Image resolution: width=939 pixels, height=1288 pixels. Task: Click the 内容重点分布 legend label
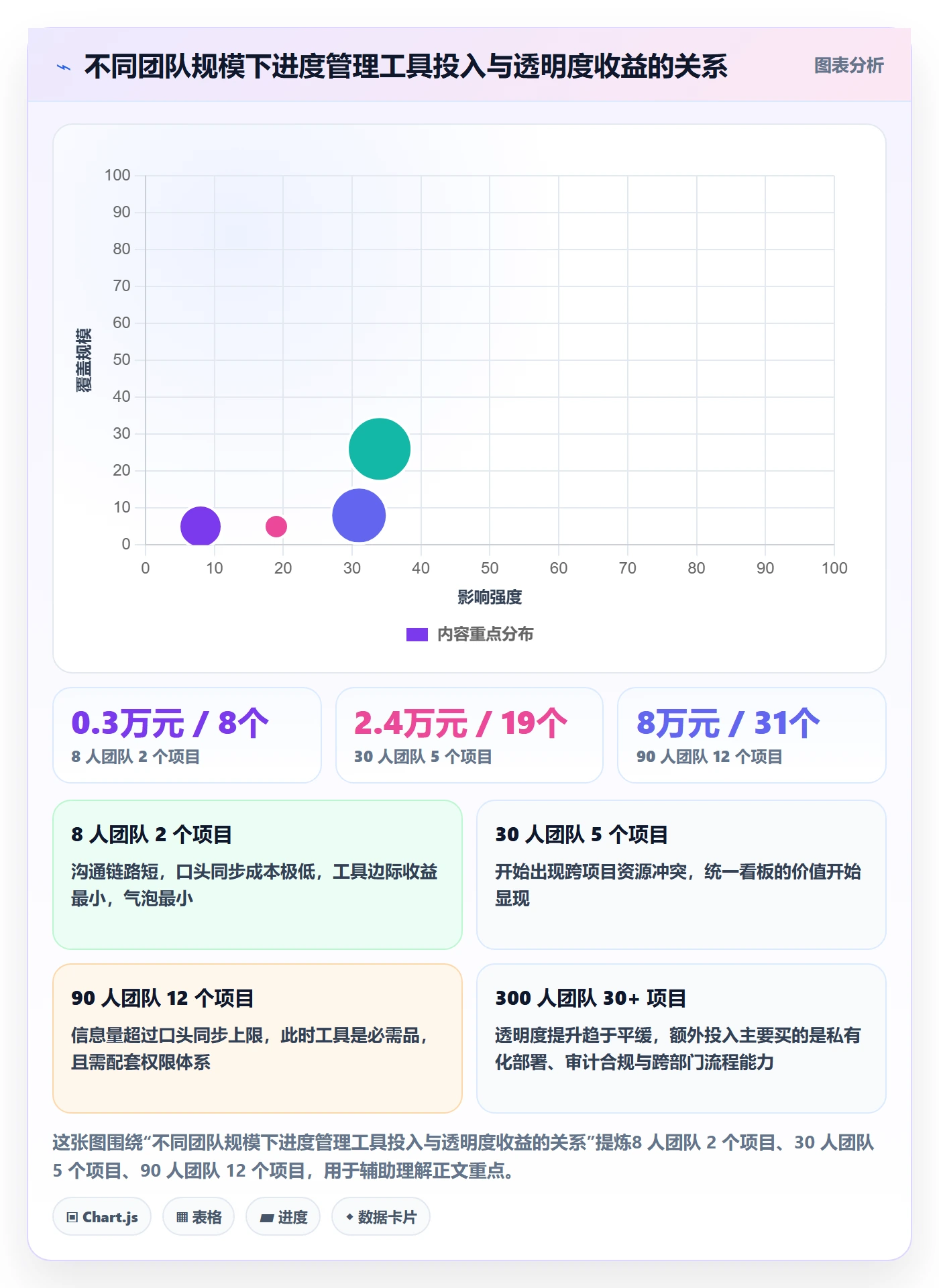coord(485,635)
